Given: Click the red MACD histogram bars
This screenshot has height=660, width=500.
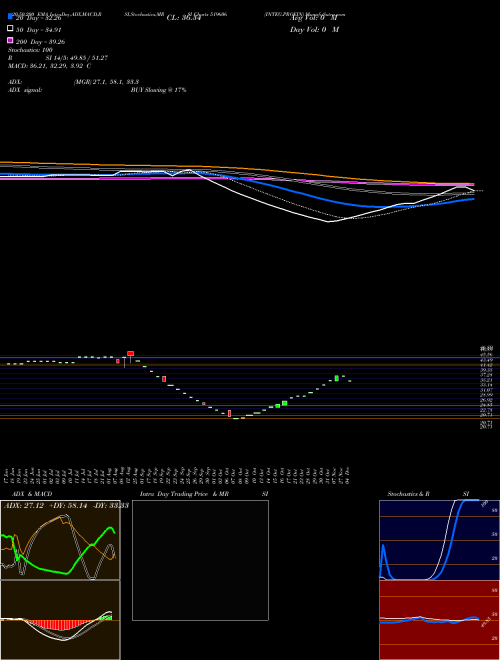Looking at the screenshot, I should (59, 625).
